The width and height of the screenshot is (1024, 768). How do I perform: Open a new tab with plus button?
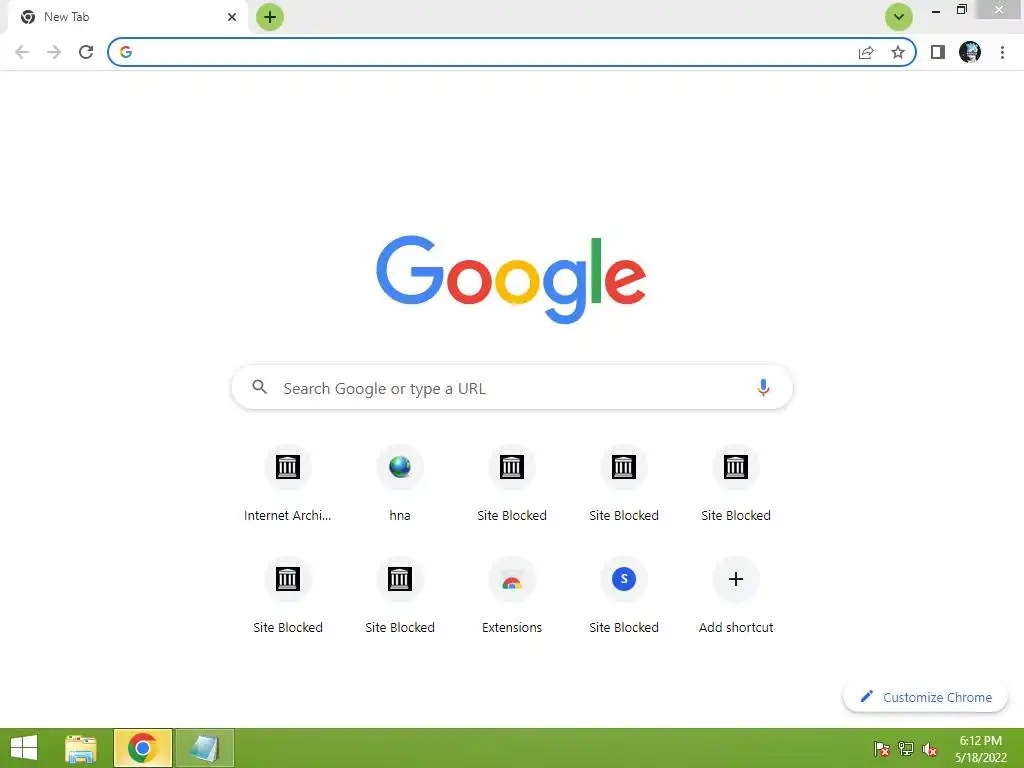click(x=270, y=17)
